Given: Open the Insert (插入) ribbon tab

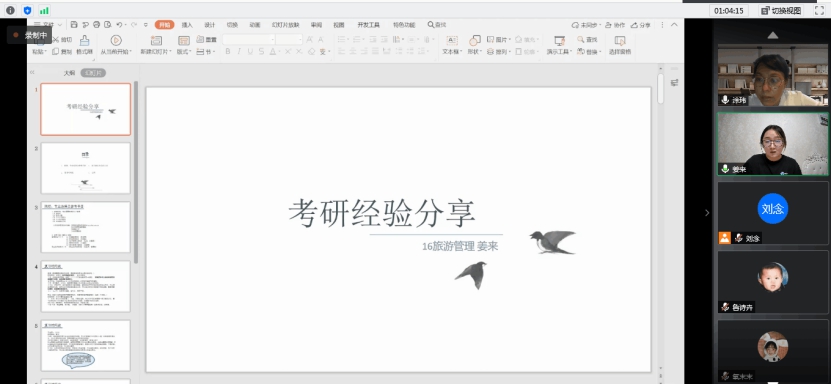Looking at the screenshot, I should (187, 25).
